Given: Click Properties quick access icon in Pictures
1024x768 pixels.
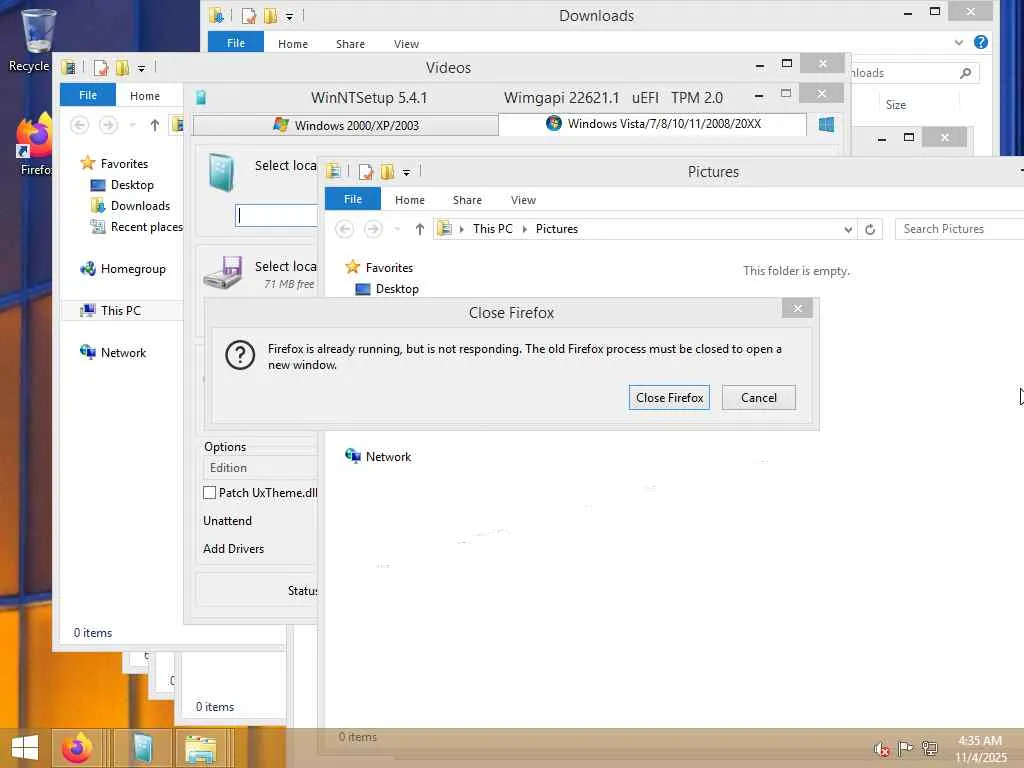Looking at the screenshot, I should [366, 172].
